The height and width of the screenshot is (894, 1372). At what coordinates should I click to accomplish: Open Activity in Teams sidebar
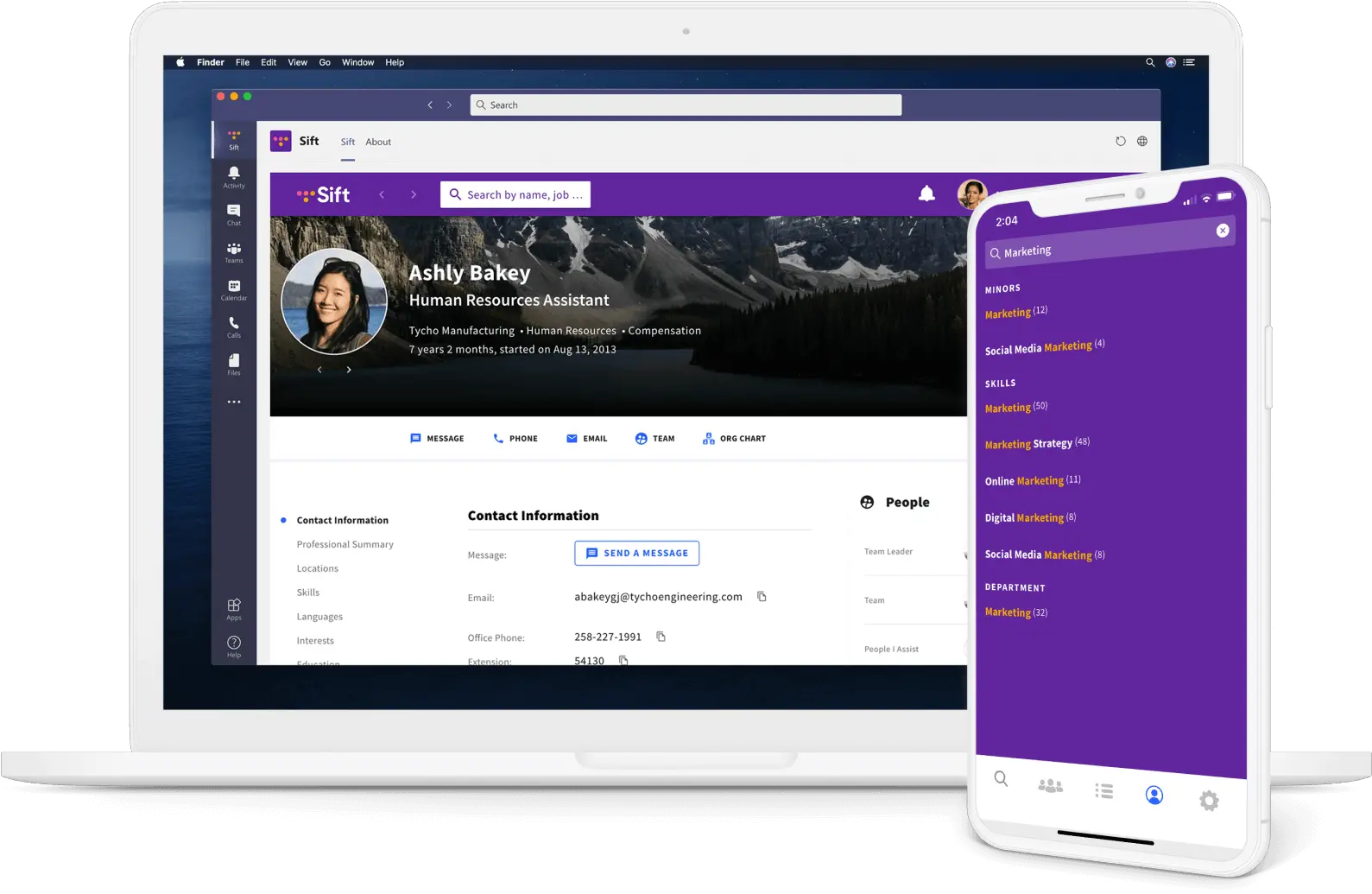(234, 177)
